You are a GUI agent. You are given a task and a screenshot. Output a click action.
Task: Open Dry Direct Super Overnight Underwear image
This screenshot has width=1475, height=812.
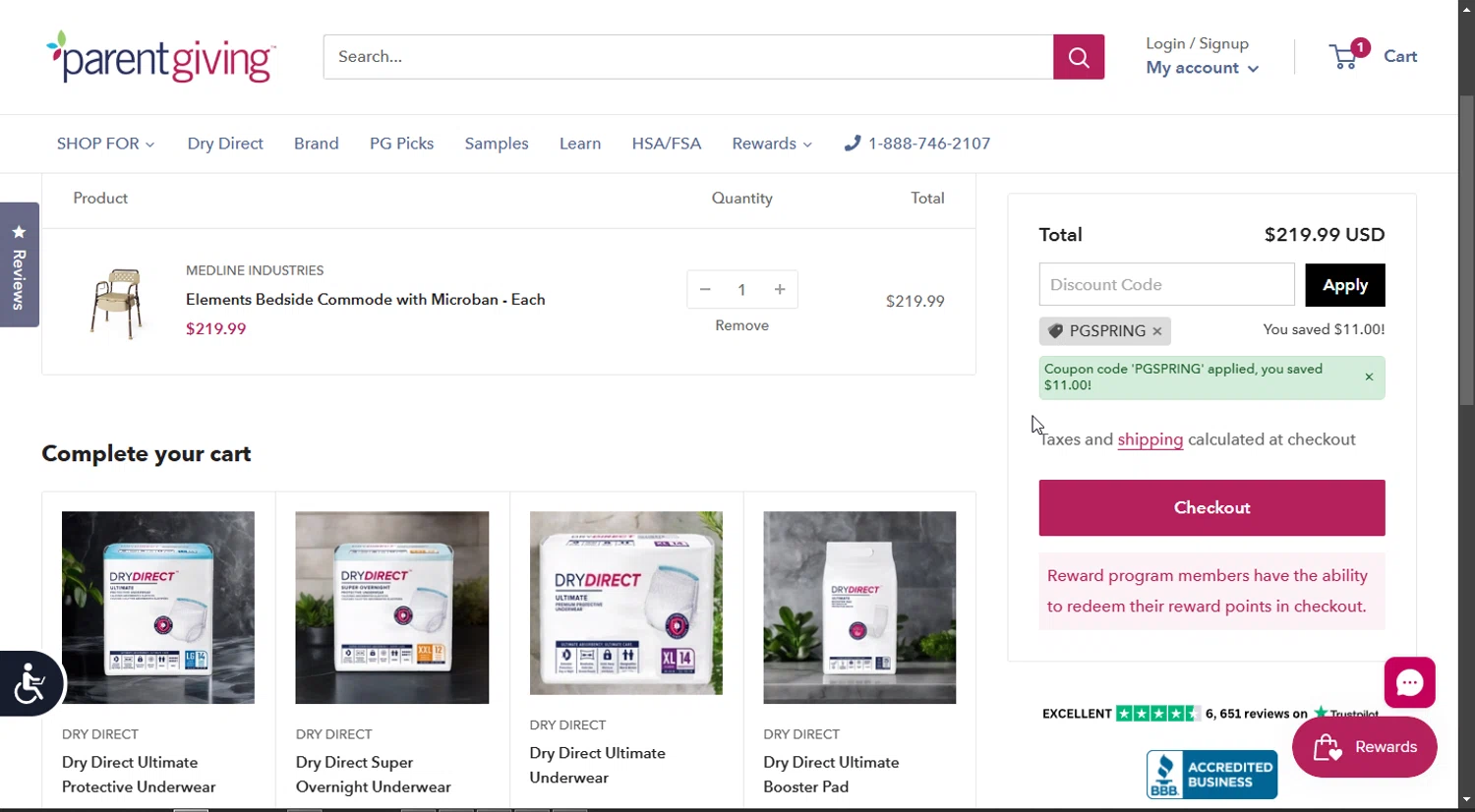pos(392,608)
